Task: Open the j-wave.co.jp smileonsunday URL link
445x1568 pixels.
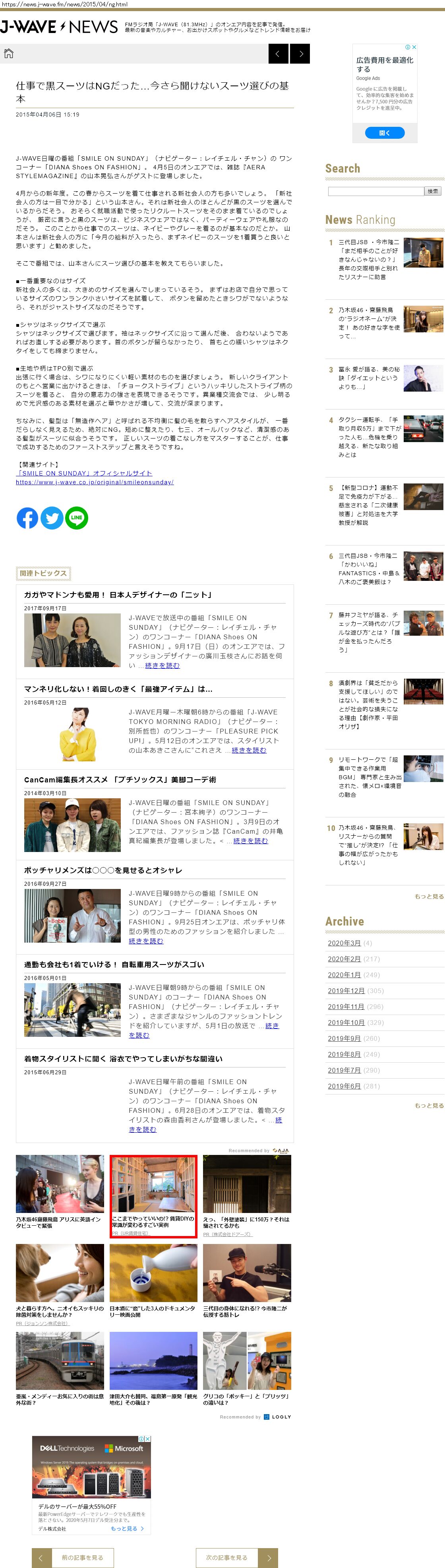Action: 95,482
